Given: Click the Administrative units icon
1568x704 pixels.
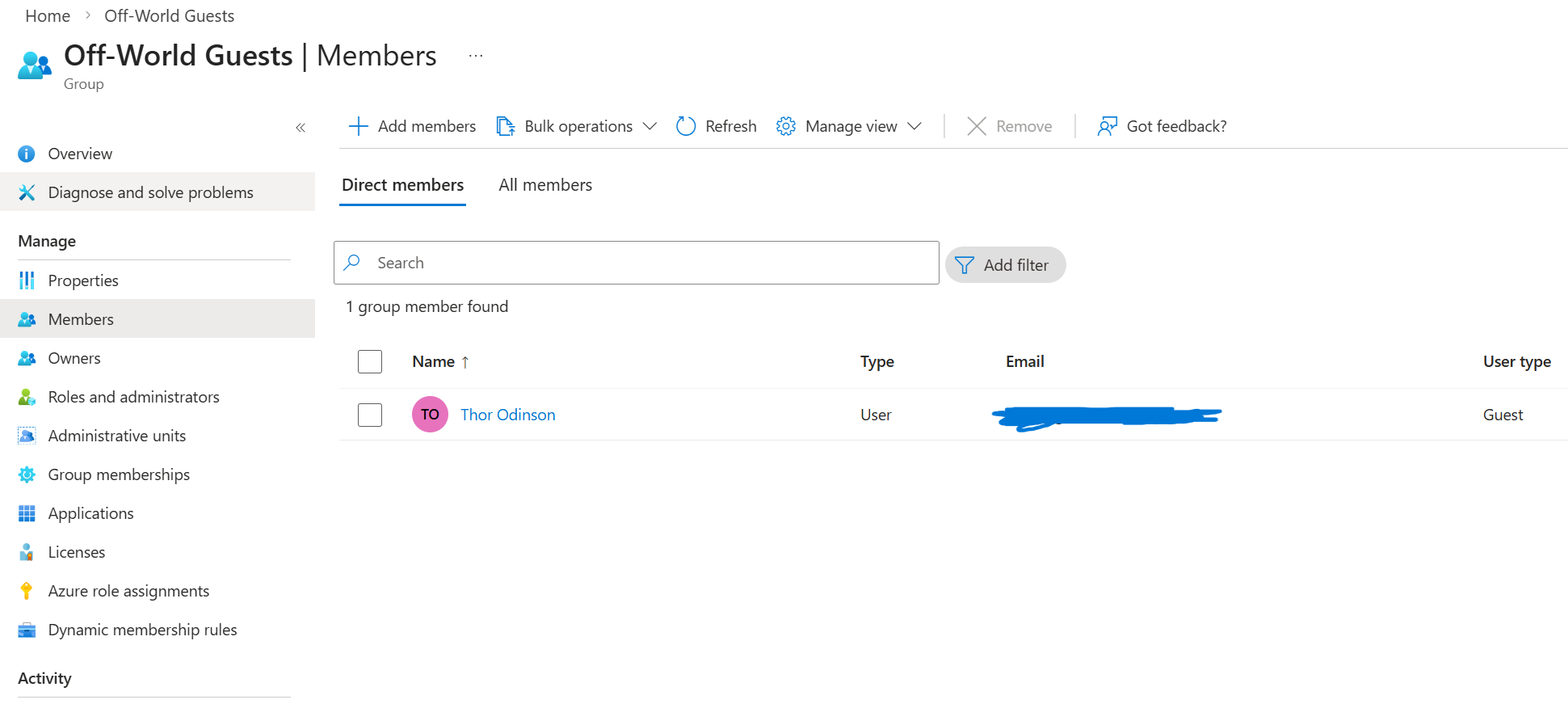Looking at the screenshot, I should 27,436.
